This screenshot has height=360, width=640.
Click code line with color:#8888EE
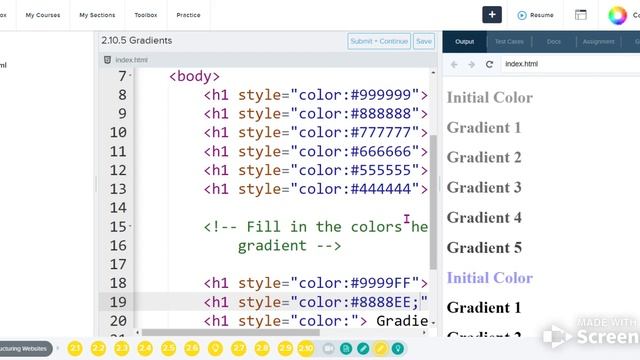click(x=316, y=302)
